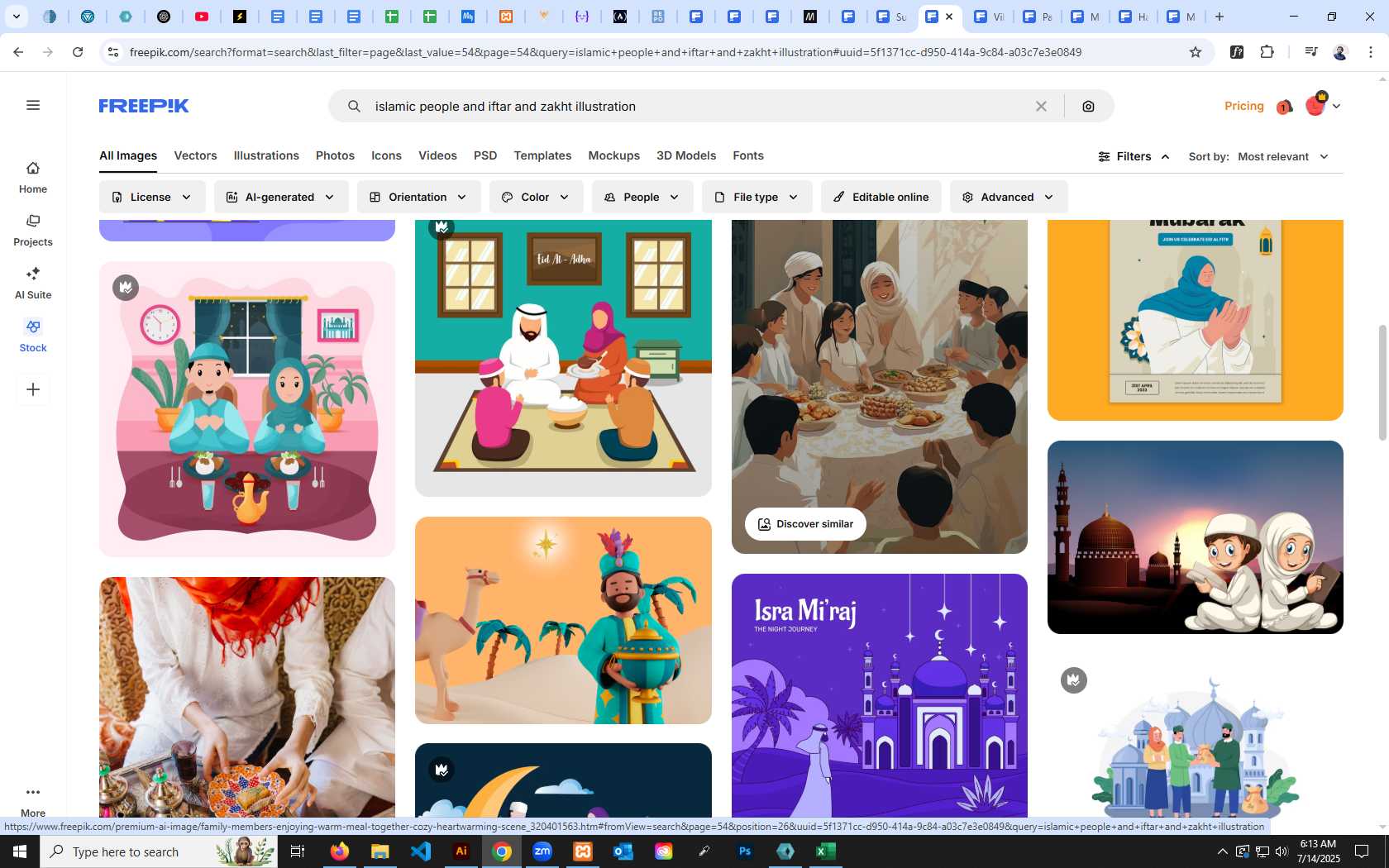Switch to Templates tab
The height and width of the screenshot is (868, 1389).
pos(542,155)
